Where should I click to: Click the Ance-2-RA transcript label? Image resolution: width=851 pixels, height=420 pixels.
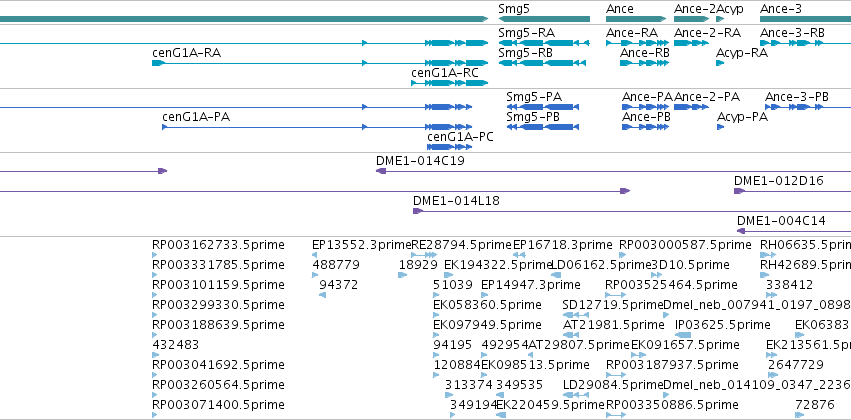pos(707,33)
